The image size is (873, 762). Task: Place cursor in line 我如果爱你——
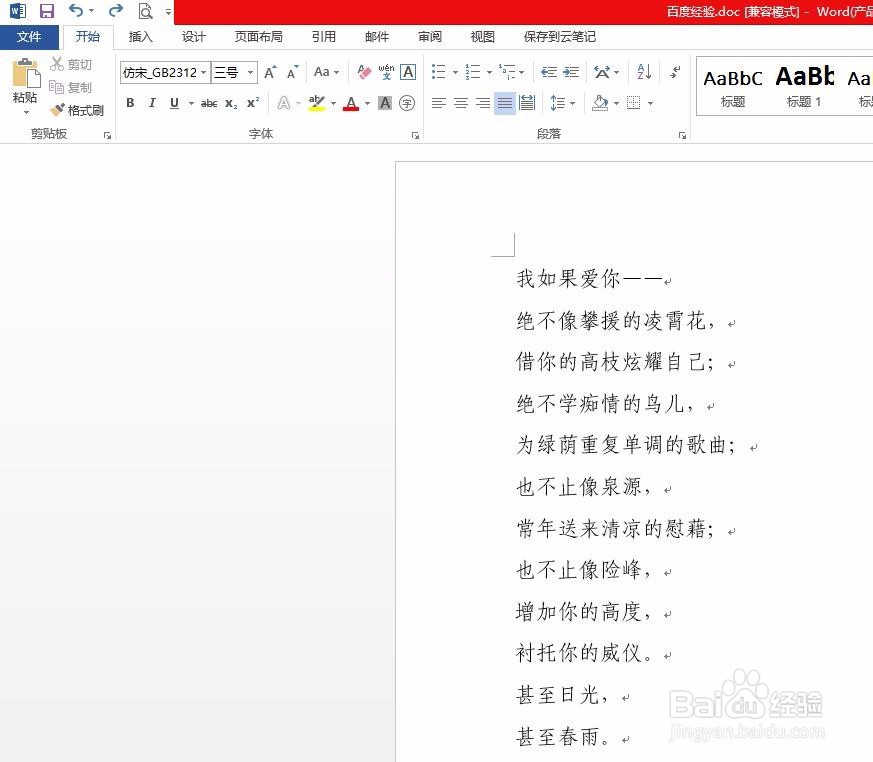tap(590, 278)
